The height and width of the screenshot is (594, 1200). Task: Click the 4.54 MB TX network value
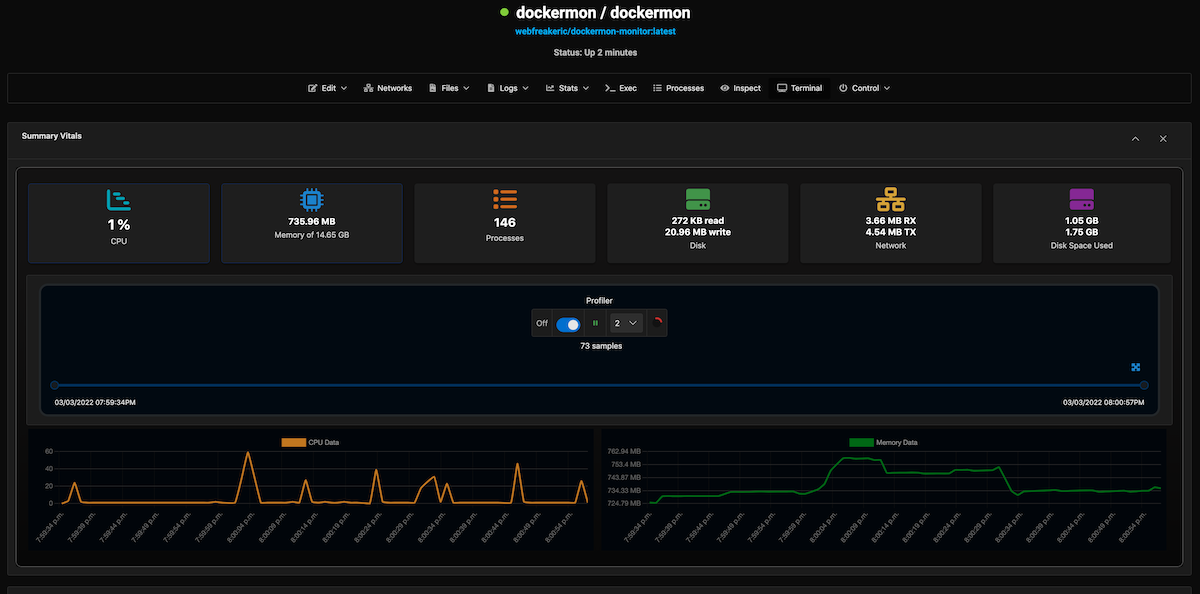coord(891,232)
